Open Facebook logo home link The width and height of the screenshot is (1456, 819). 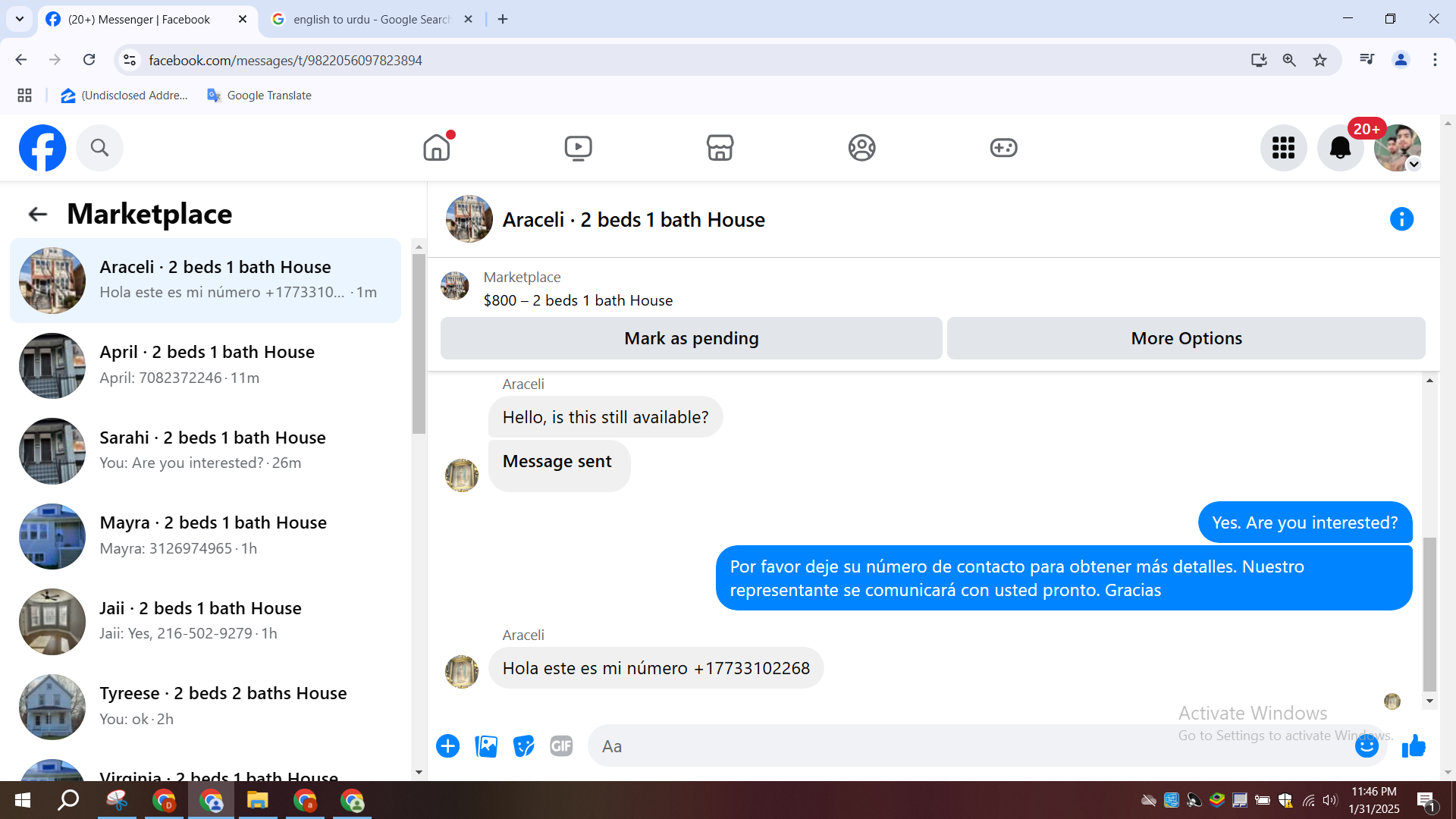point(42,148)
